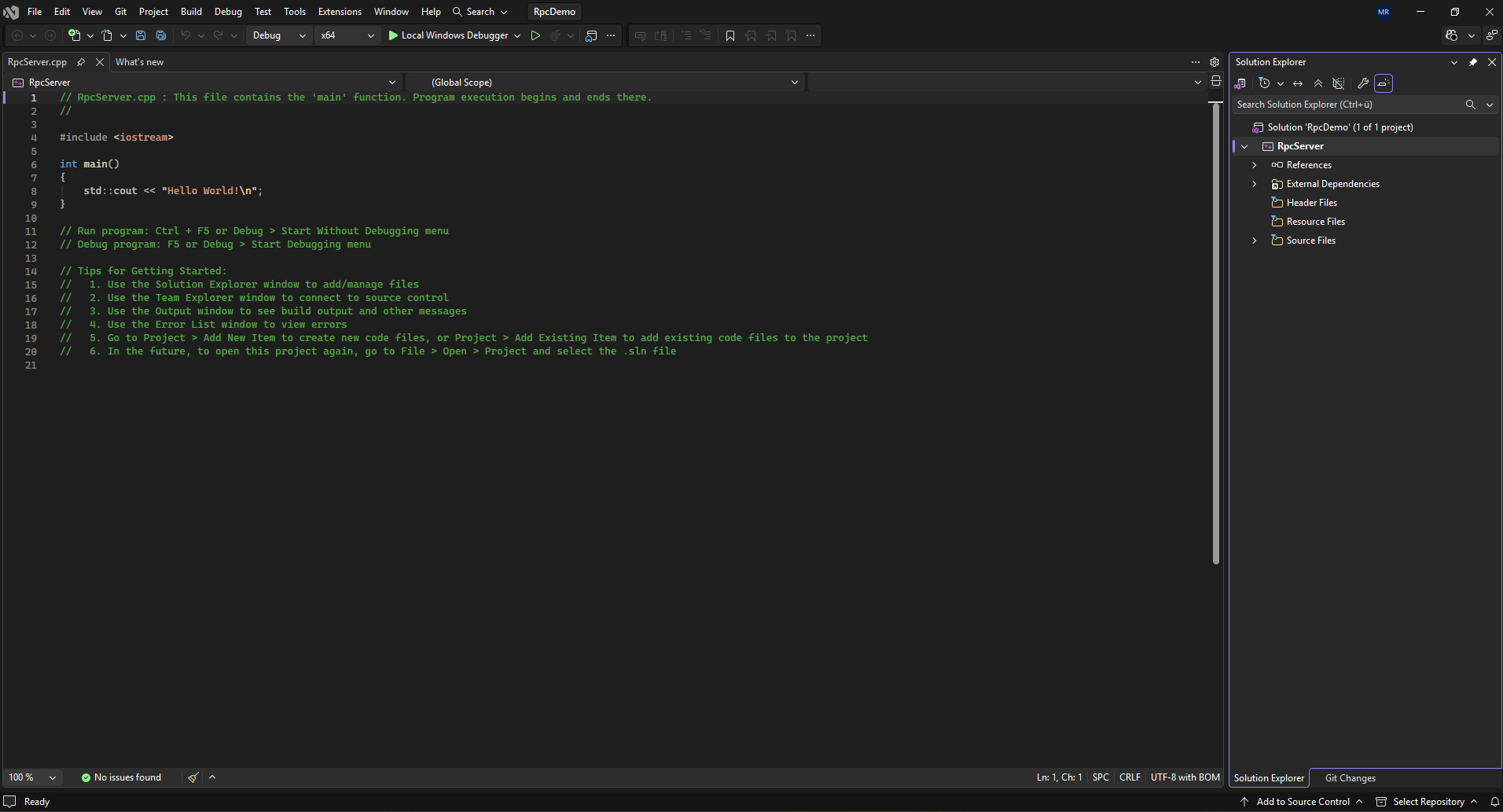Open the Debug configuration dropdown
1503x812 pixels.
(x=279, y=35)
